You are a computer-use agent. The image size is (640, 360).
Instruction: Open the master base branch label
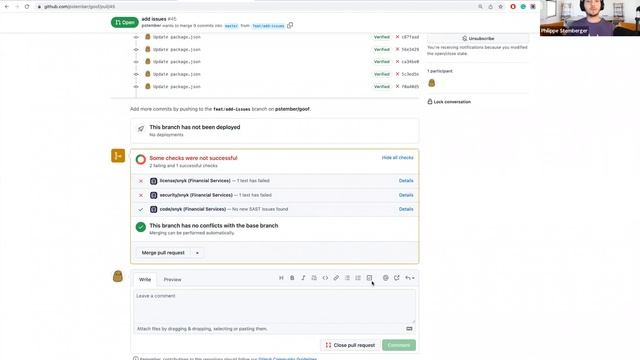(231, 26)
